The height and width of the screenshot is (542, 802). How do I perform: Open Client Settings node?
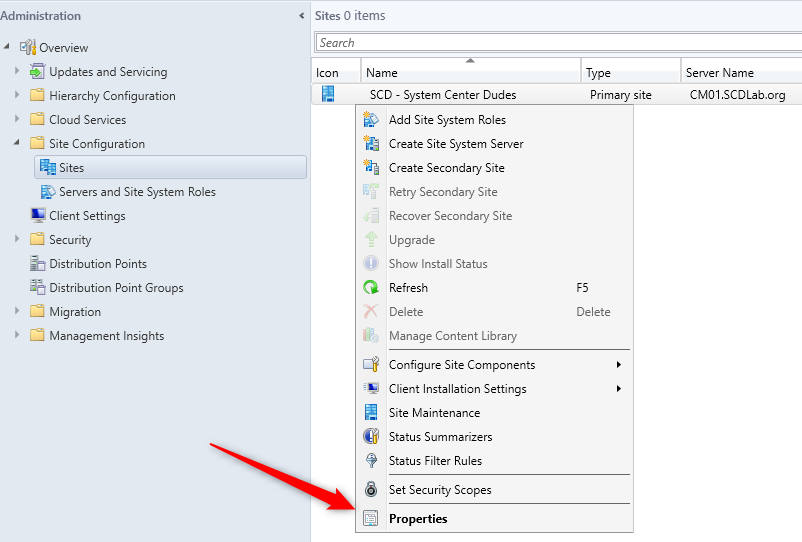87,216
